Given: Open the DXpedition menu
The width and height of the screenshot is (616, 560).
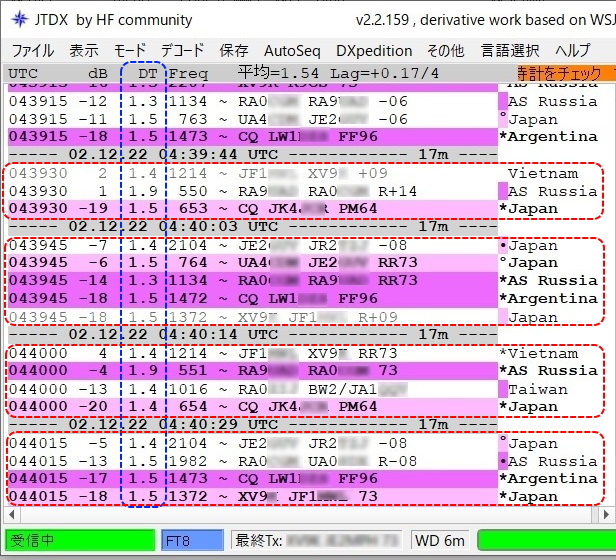Looking at the screenshot, I should [x=374, y=51].
